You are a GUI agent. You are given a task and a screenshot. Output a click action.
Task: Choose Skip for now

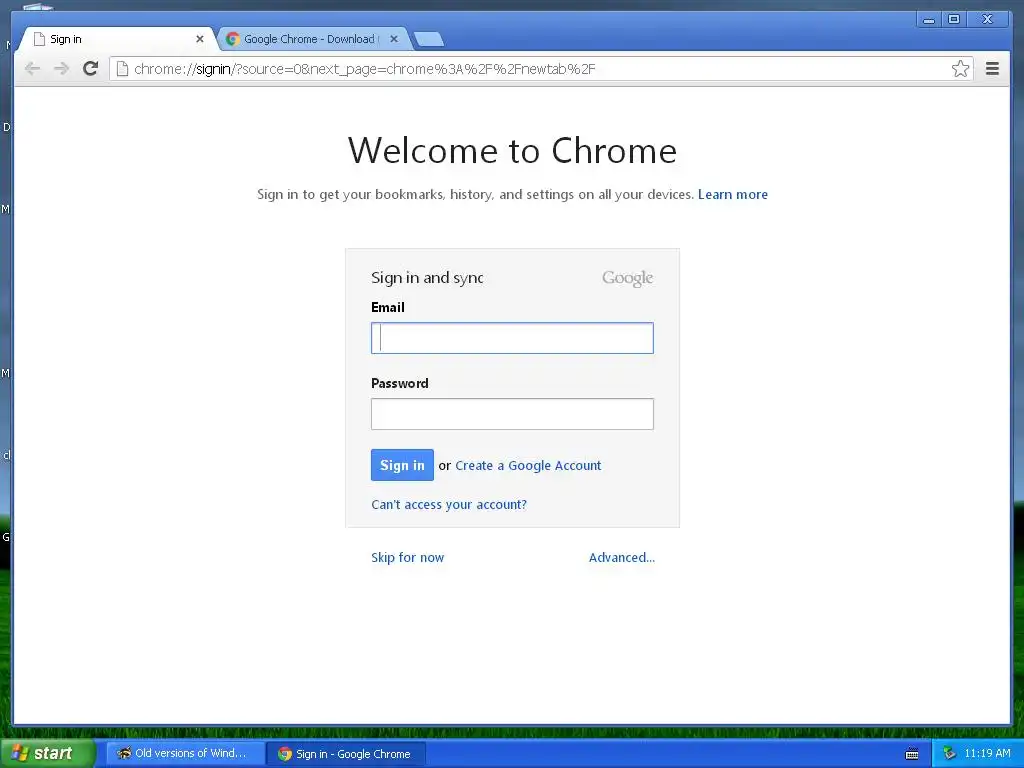tap(408, 557)
